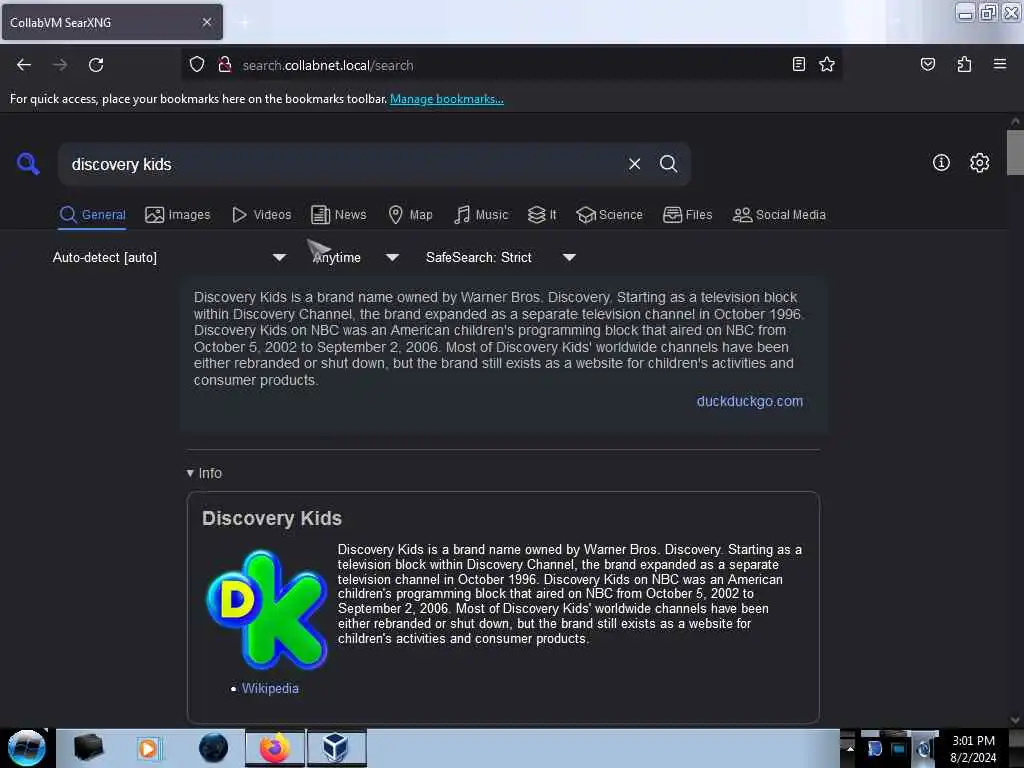Click the taskbar clock showing 3:01 PM
The width and height of the screenshot is (1024, 768).
pyautogui.click(x=973, y=748)
